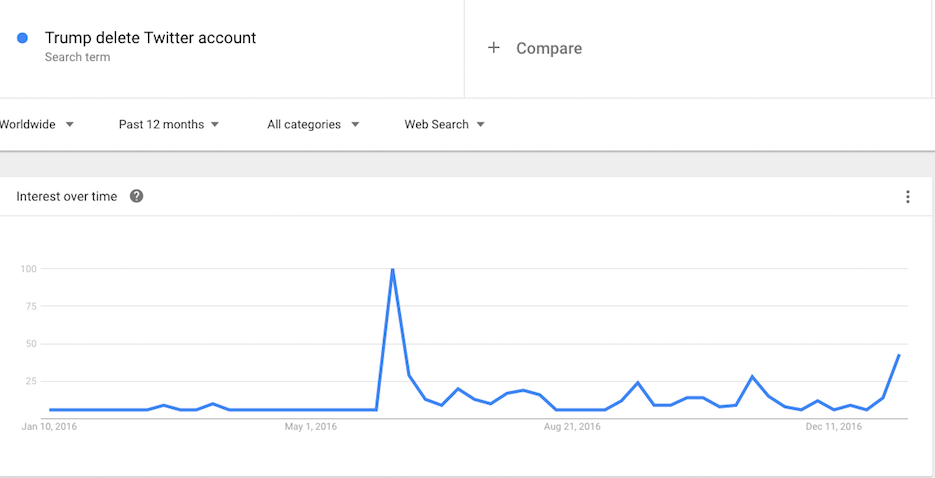Open the Past 12 months time range dropdown
The image size is (935, 478).
point(169,125)
